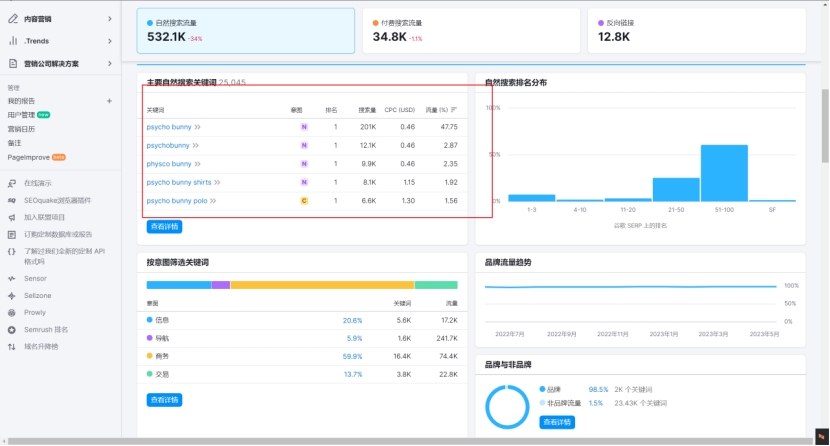Open the 'psycho bunny shirts' keyword link
Image resolution: width=830 pixels, height=446 pixels.
[x=179, y=182]
